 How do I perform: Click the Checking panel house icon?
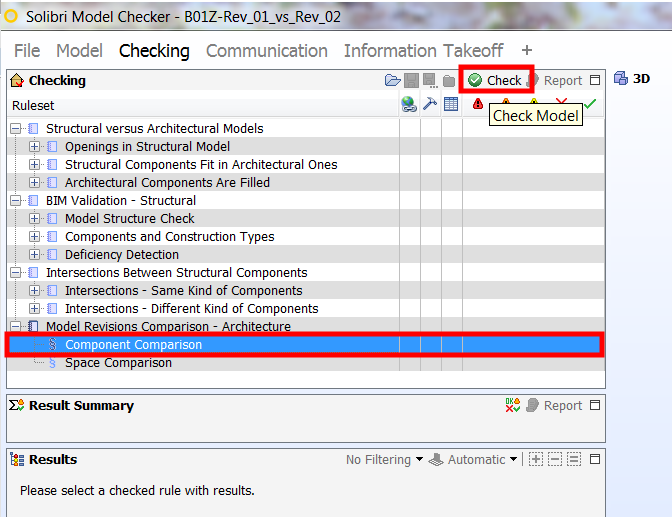point(17,80)
